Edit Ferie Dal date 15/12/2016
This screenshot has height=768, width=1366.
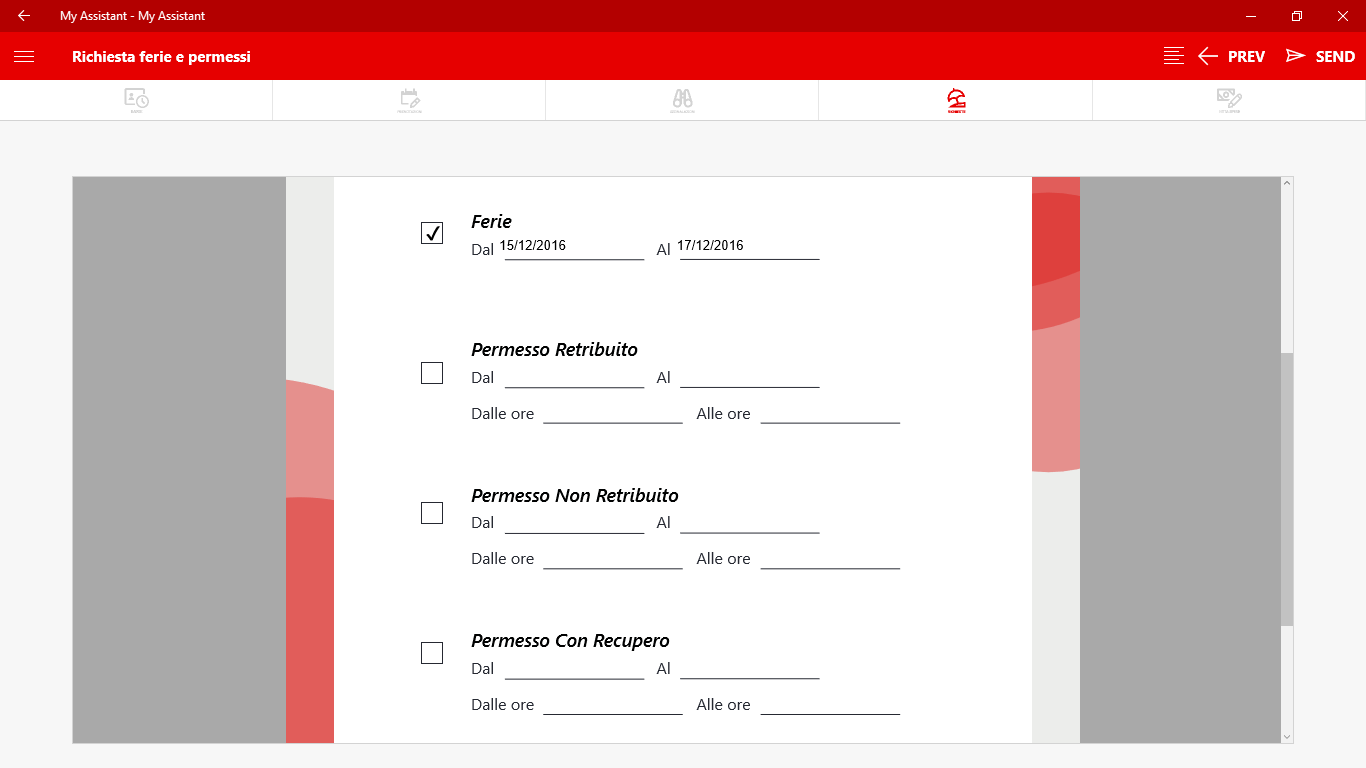coord(574,247)
